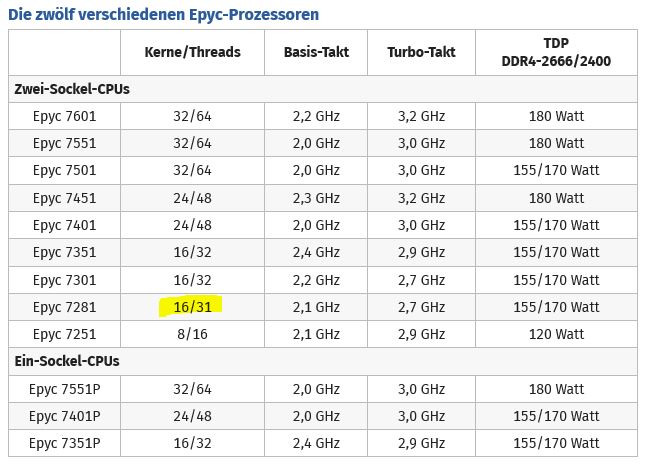The image size is (654, 467).
Task: Select the Basis-Takt column header
Action: point(316,52)
